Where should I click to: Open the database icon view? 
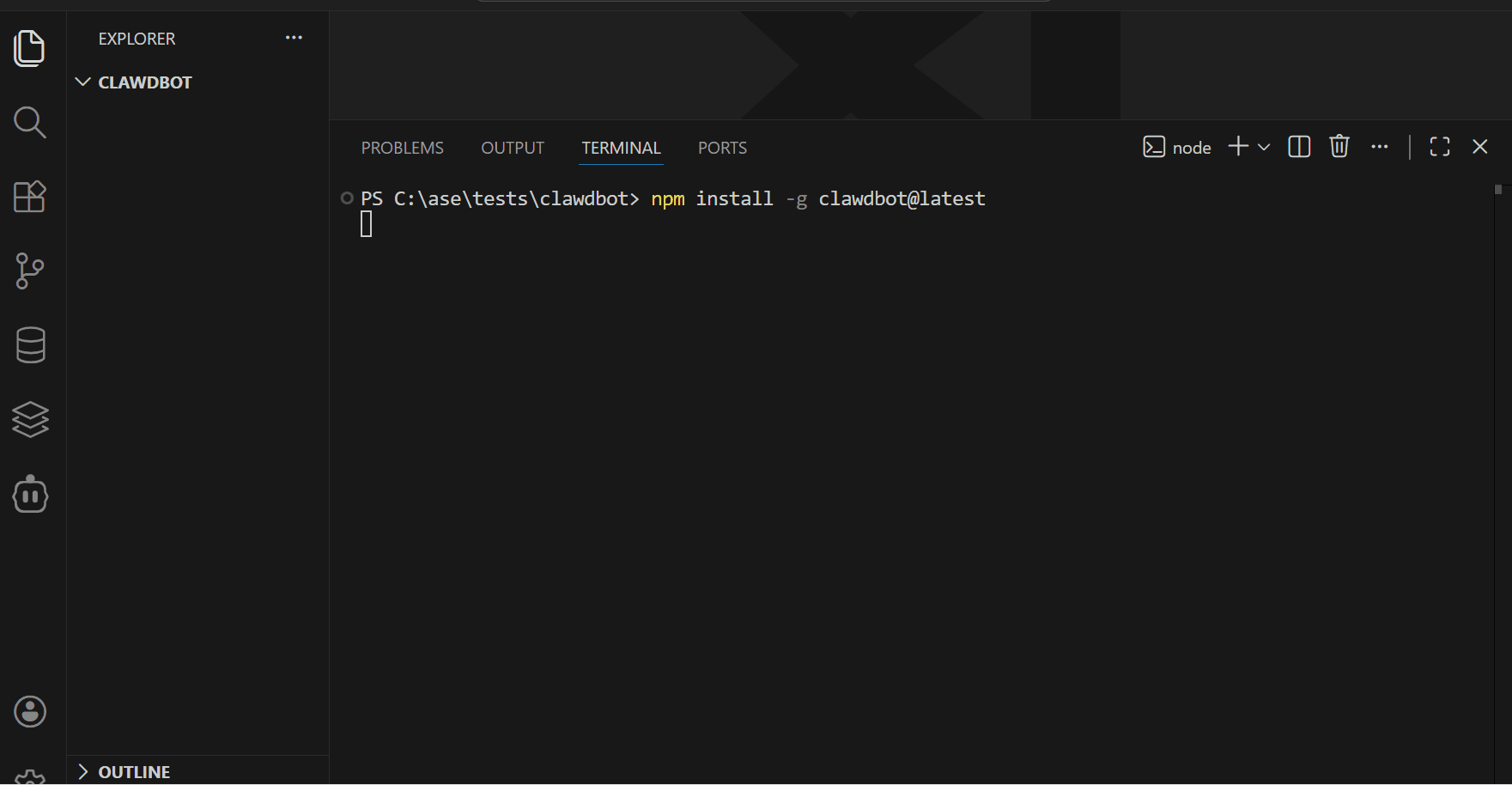(30, 345)
